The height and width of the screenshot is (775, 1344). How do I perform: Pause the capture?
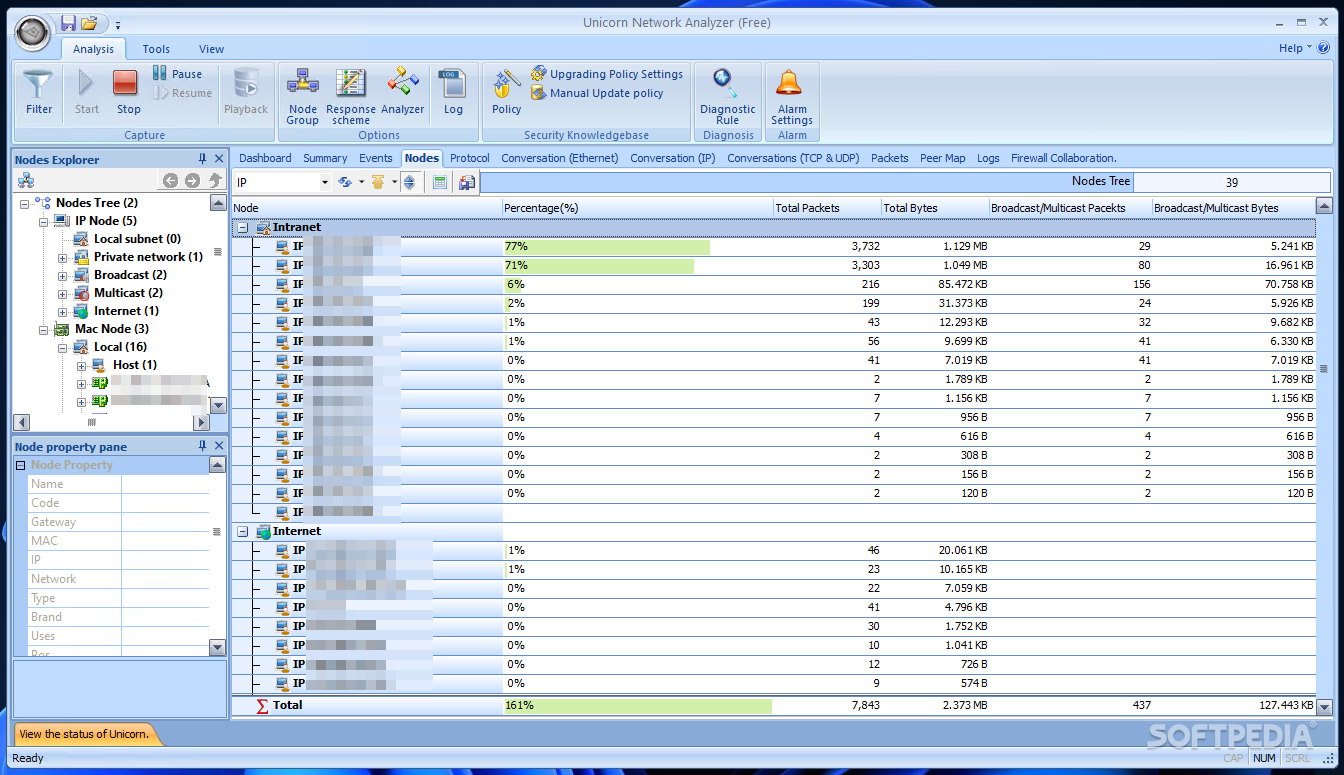(x=177, y=74)
